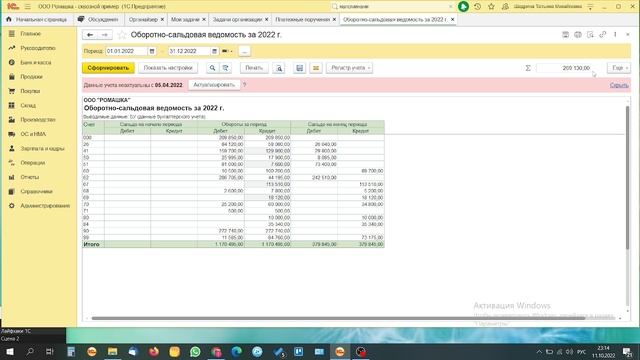Open print preview icon
The image size is (640, 360).
279,68
